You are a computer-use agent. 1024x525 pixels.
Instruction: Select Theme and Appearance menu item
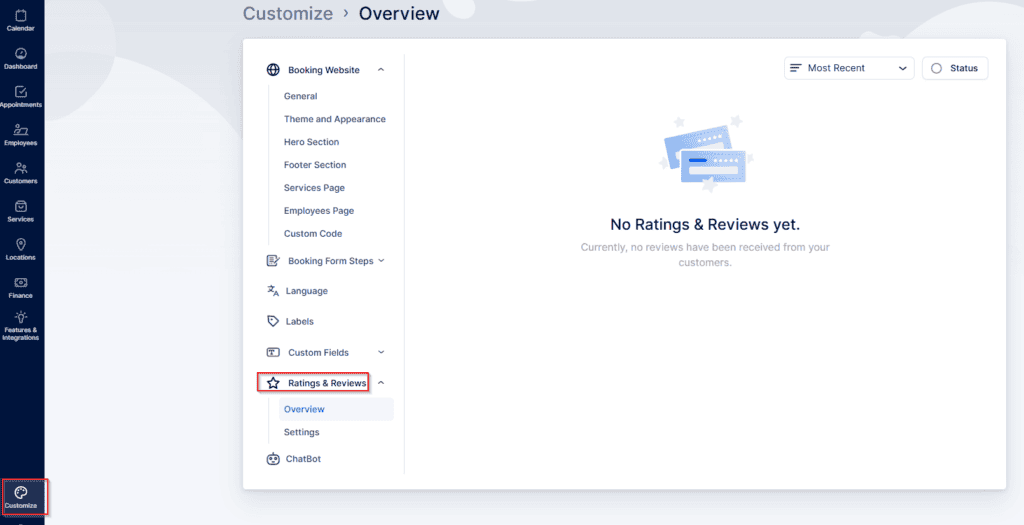click(334, 119)
